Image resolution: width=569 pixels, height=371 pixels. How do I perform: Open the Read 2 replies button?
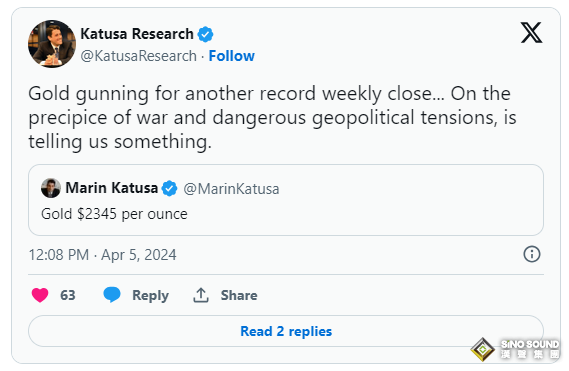click(286, 331)
